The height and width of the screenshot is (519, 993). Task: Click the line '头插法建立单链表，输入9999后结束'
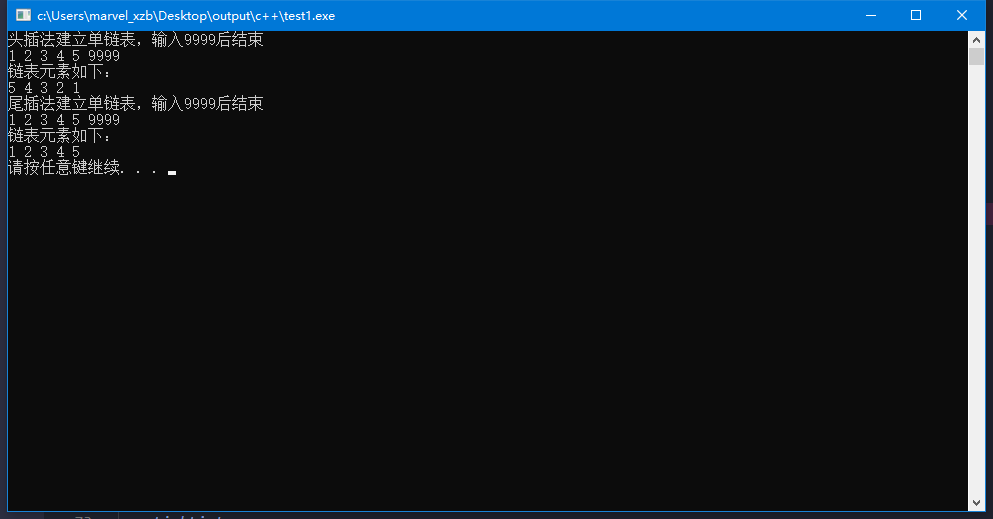pos(136,40)
